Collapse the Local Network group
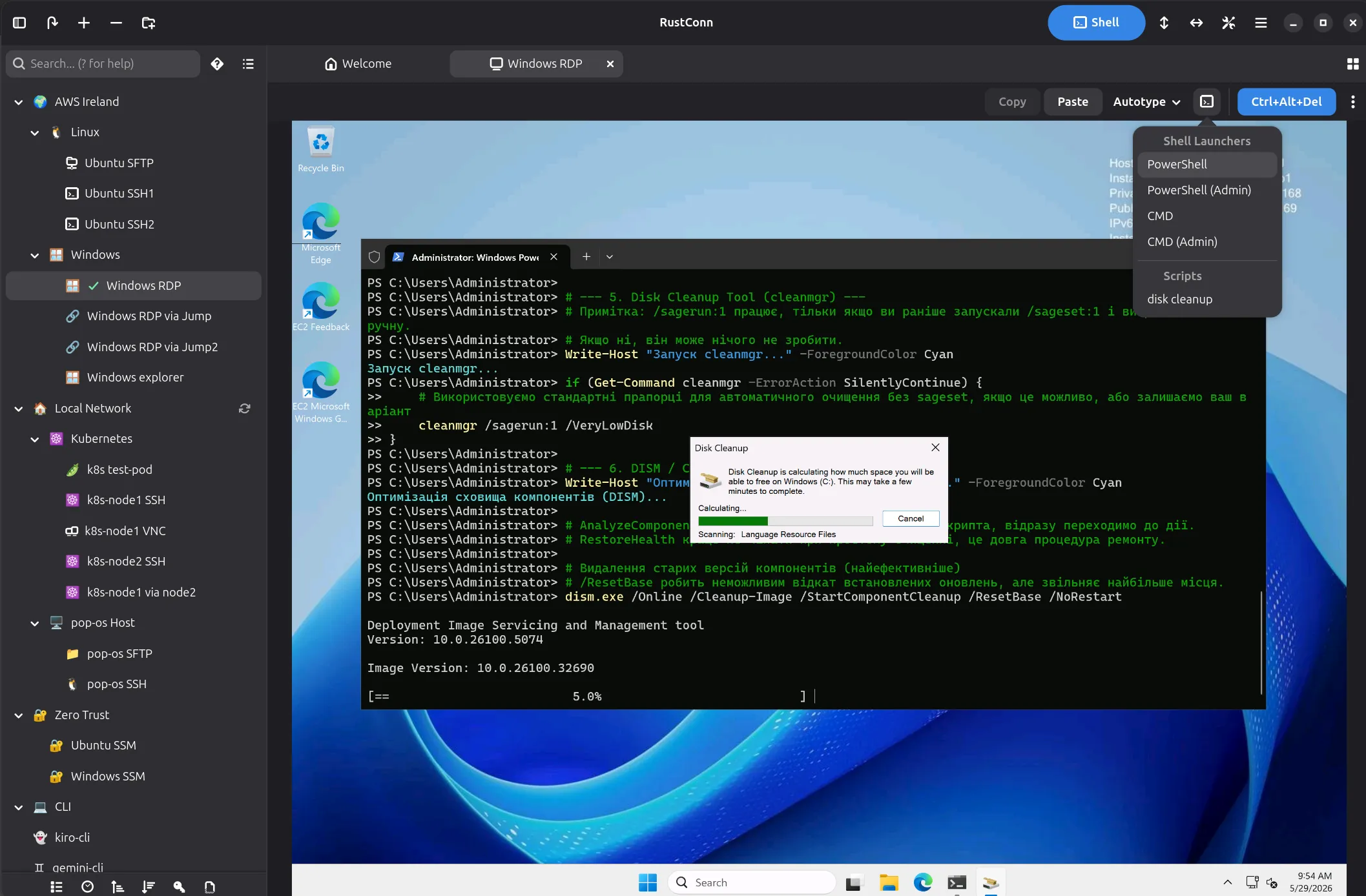Screen dimensions: 1366x896 tap(19, 409)
